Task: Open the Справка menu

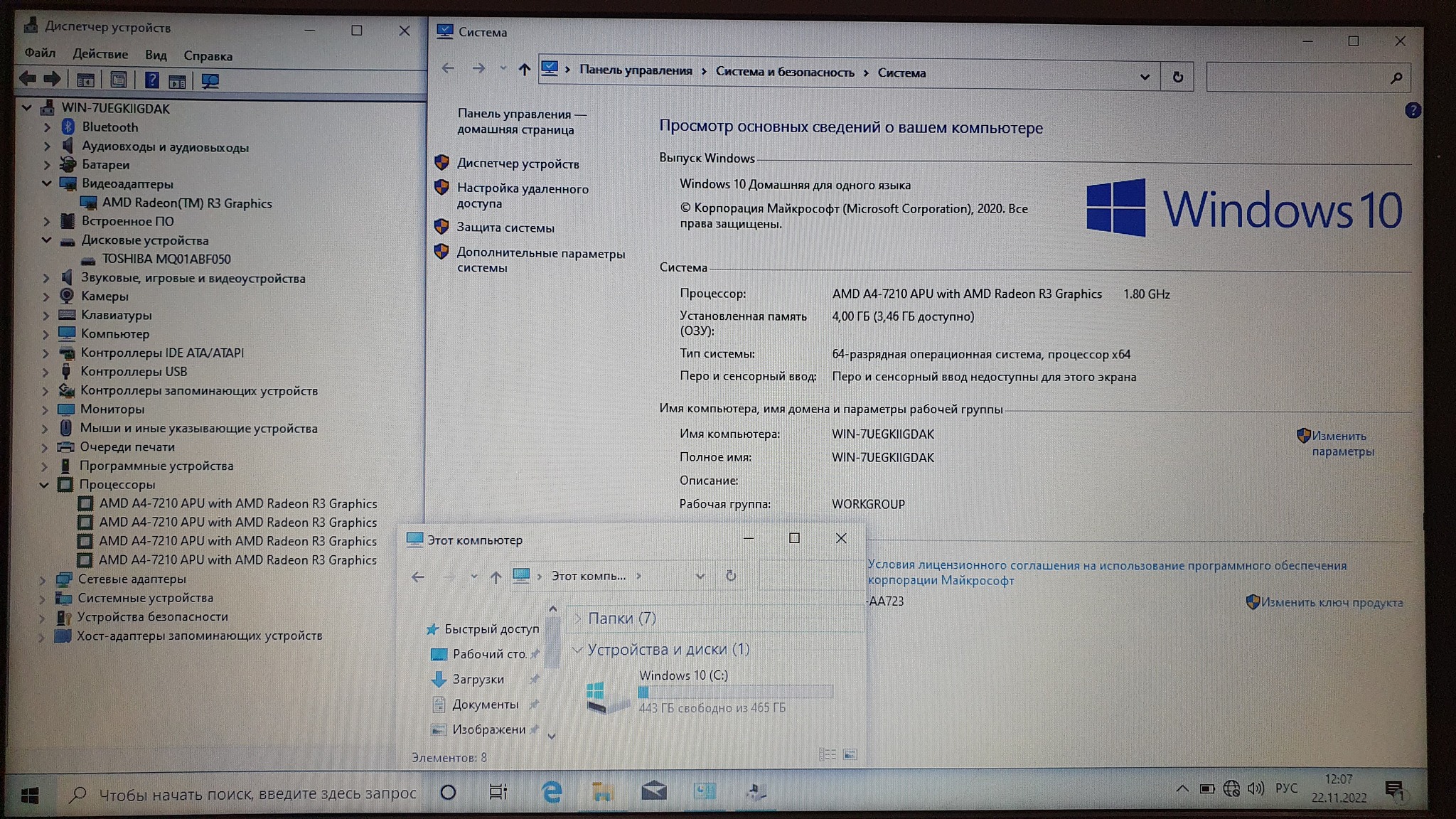Action: tap(208, 55)
